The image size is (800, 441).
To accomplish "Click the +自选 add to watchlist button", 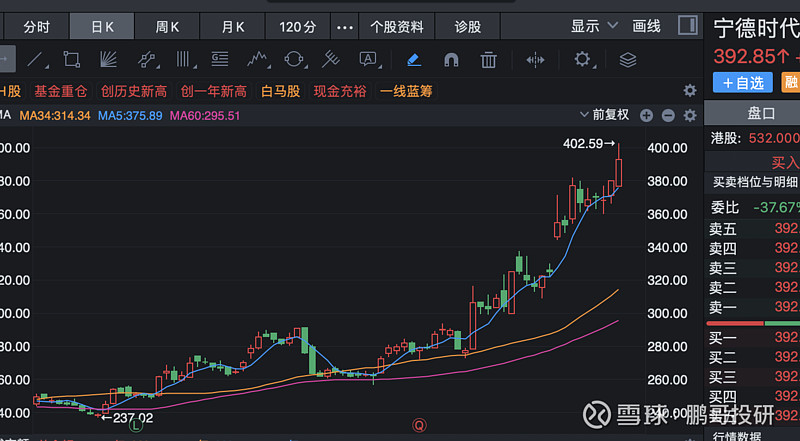I will [737, 83].
